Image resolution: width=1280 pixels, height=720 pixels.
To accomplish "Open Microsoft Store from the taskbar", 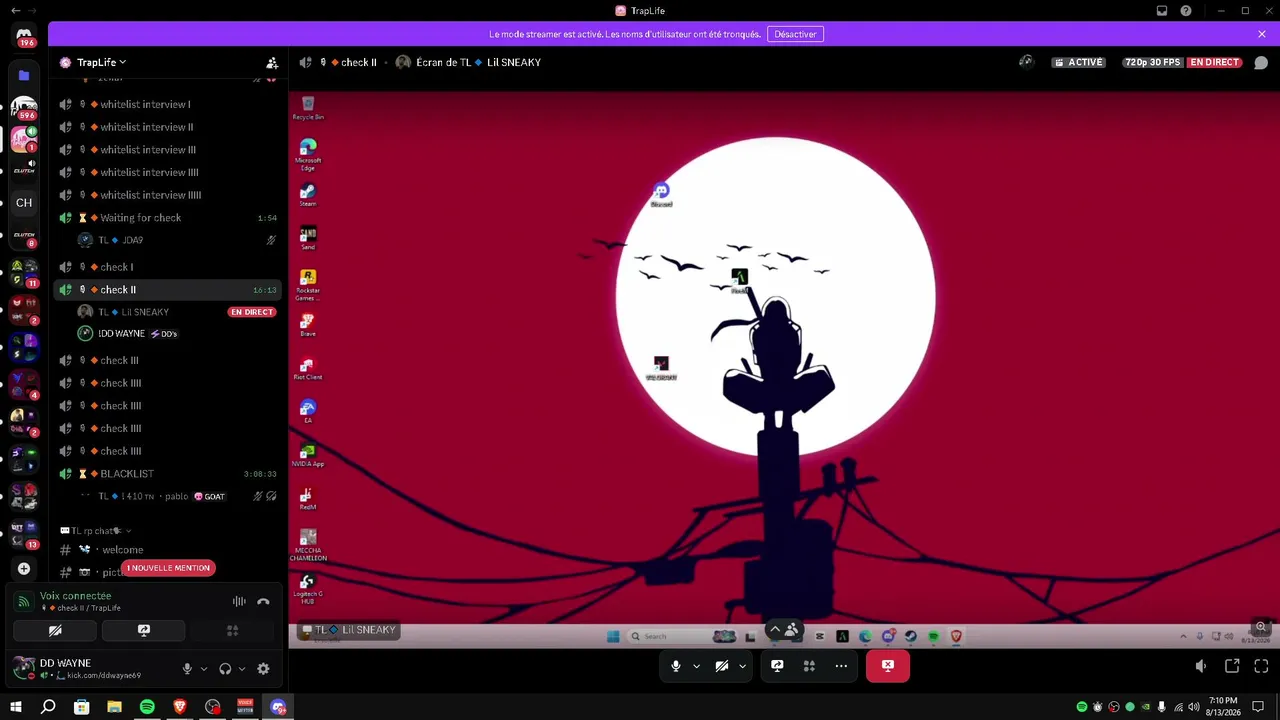I will [82, 707].
